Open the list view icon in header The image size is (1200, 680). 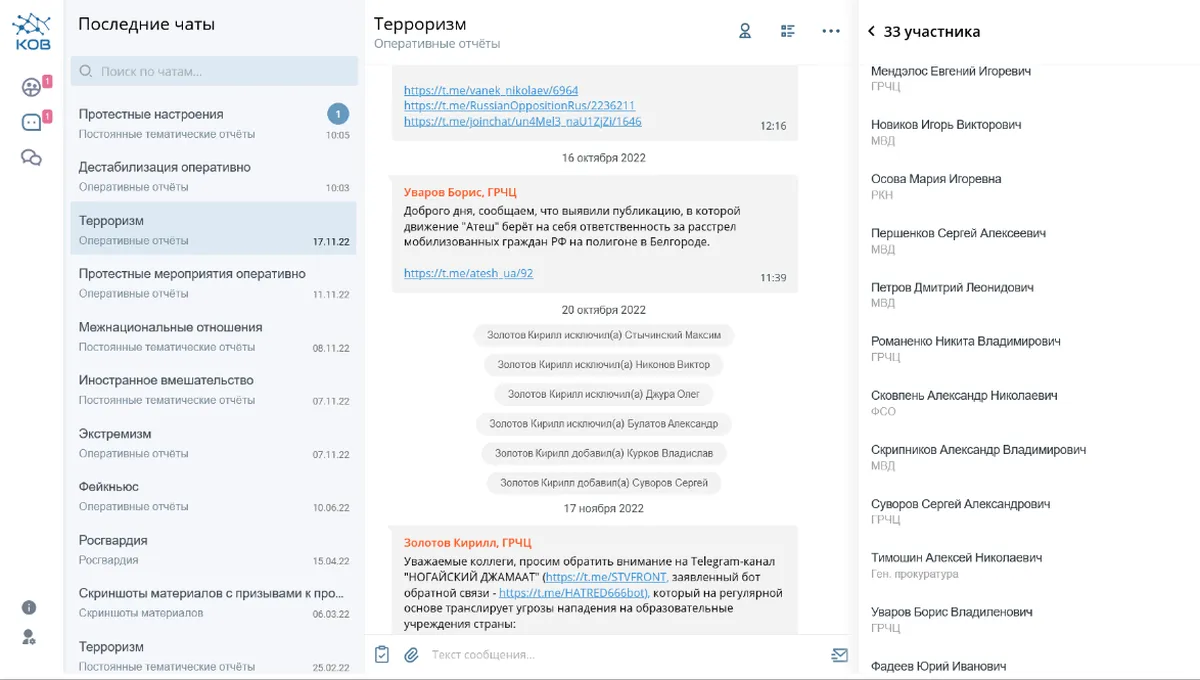click(x=787, y=31)
